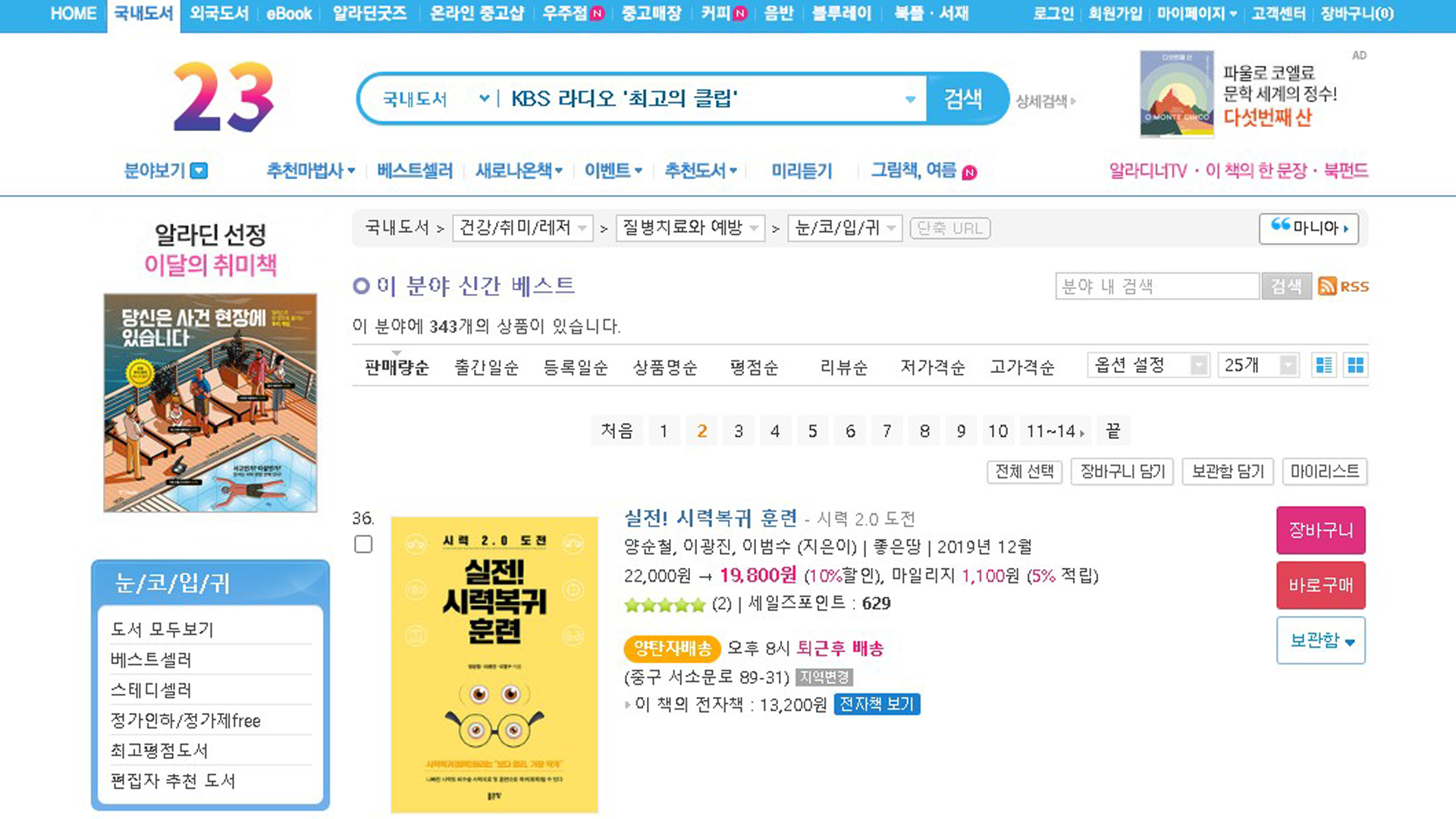
Task: Click the five-star rating of the book
Action: 664,605
